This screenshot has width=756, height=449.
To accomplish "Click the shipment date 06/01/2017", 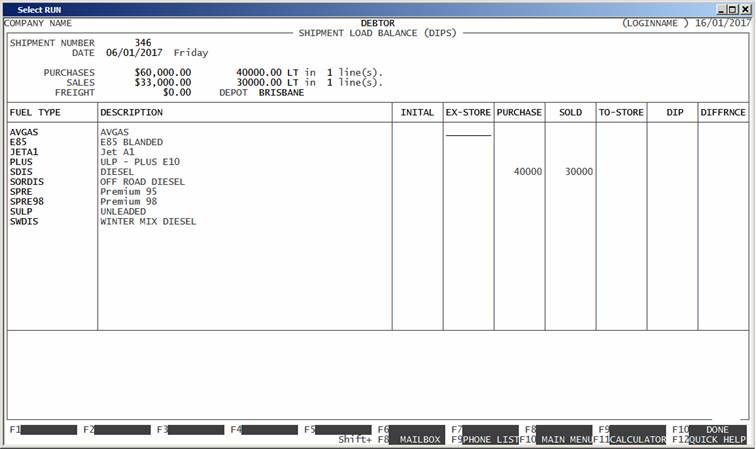I will tap(134, 53).
